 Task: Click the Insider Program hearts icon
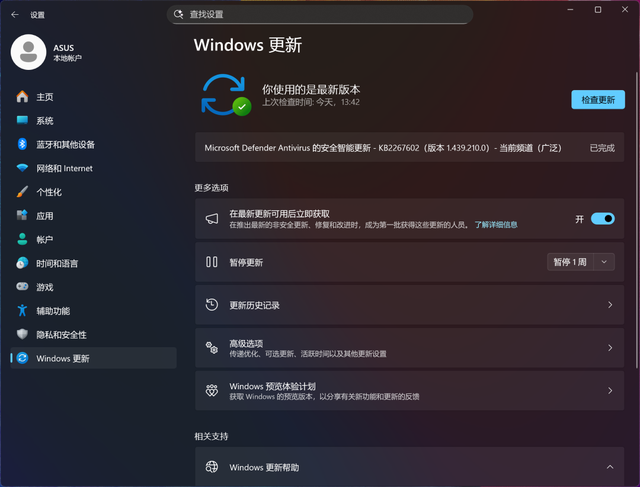212,391
